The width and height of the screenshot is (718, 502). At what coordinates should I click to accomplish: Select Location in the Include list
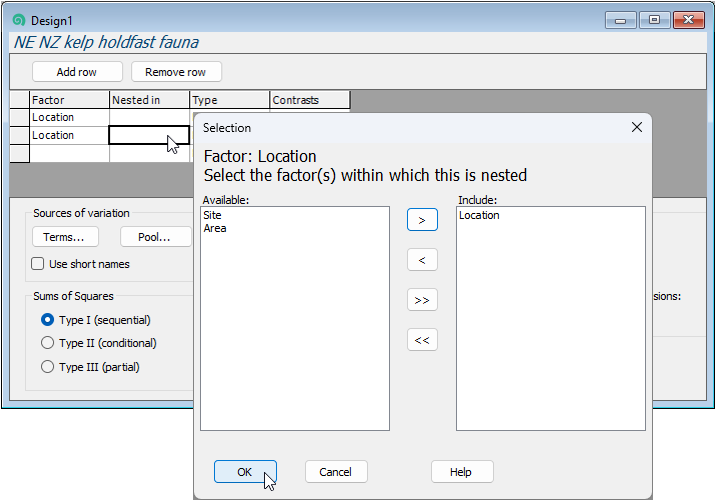click(480, 215)
